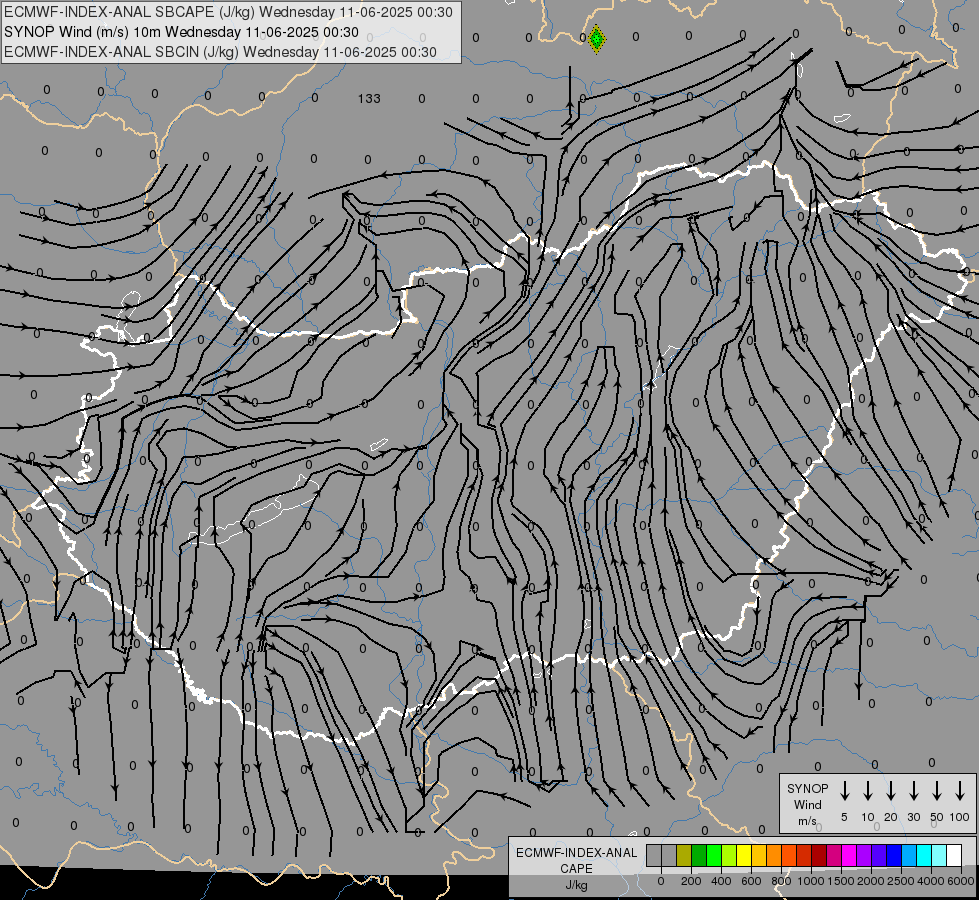Click the 20 m/s wind legend arrow
Image resolution: width=979 pixels, height=900 pixels.
point(891,791)
